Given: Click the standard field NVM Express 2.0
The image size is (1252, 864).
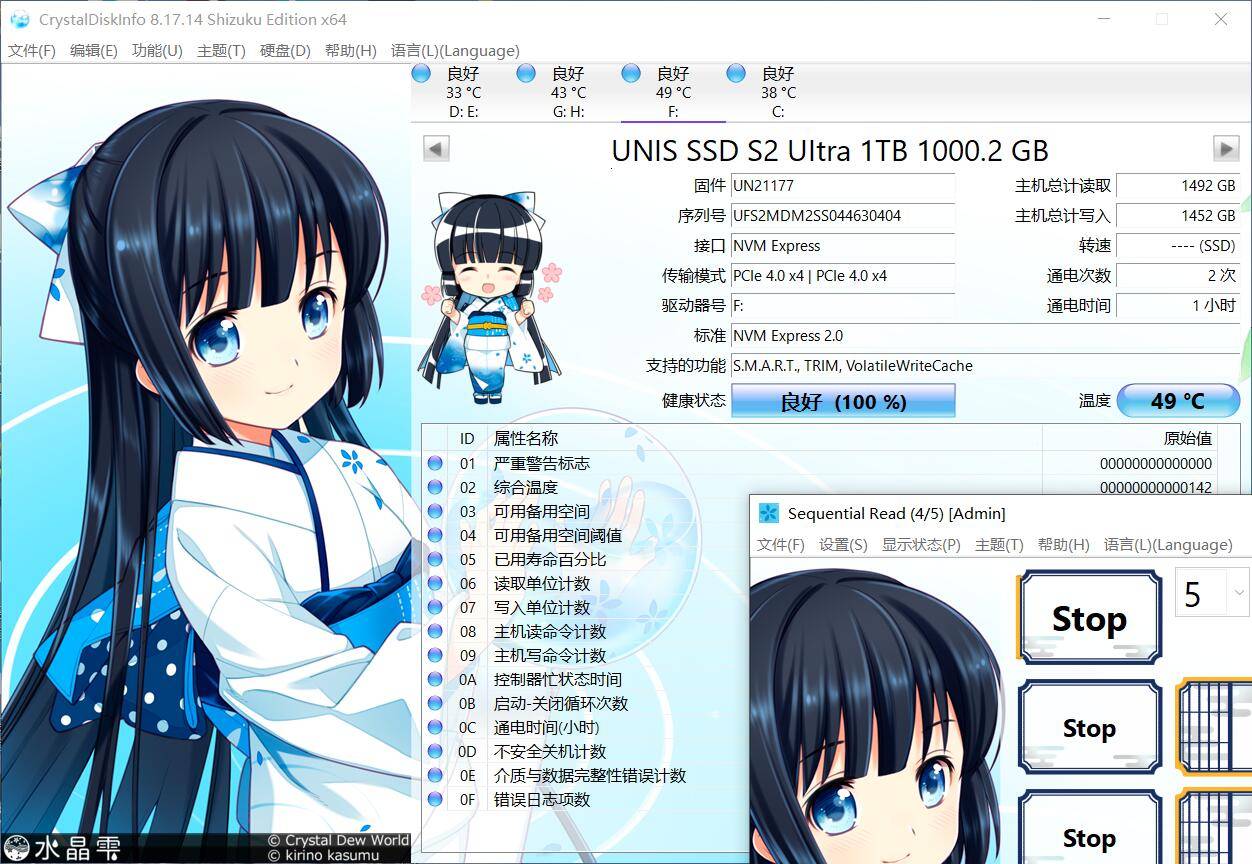Looking at the screenshot, I should [985, 336].
